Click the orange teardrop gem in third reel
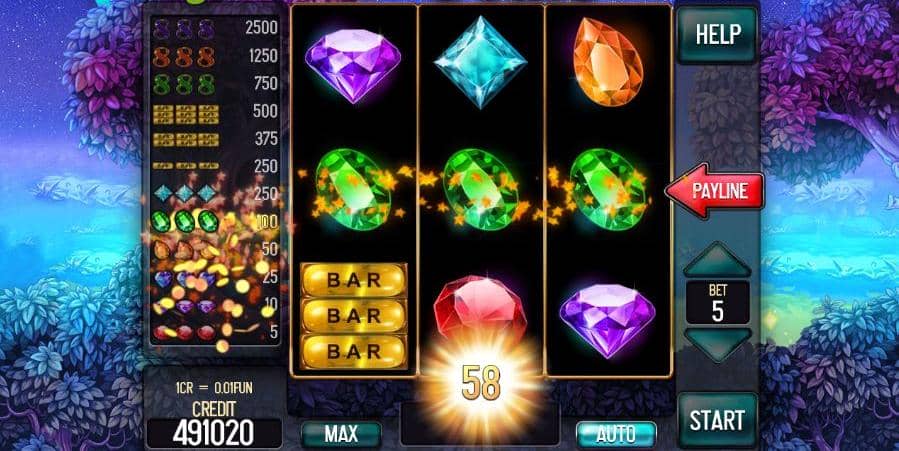 point(608,61)
